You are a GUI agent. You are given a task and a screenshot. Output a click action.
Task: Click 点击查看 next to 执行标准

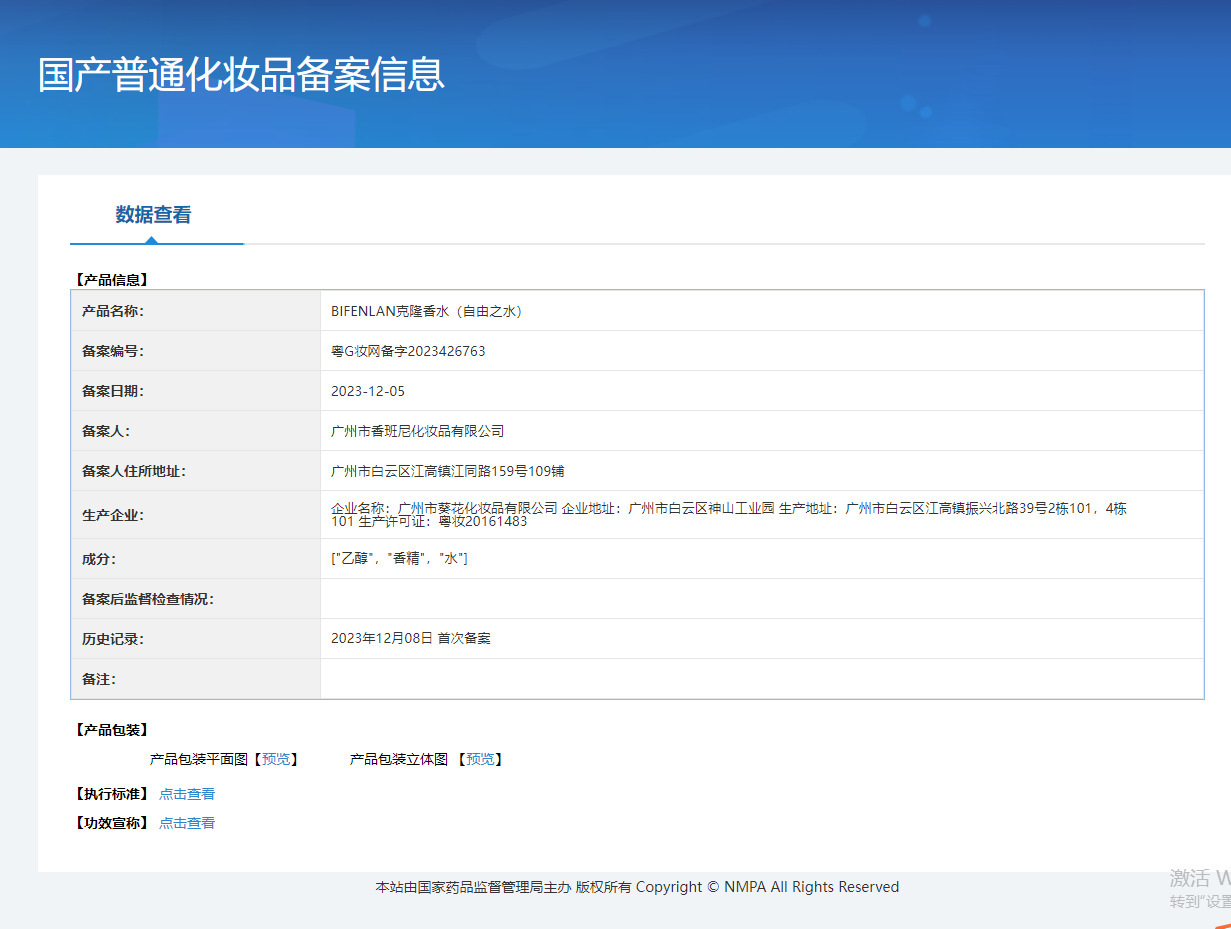pos(187,795)
